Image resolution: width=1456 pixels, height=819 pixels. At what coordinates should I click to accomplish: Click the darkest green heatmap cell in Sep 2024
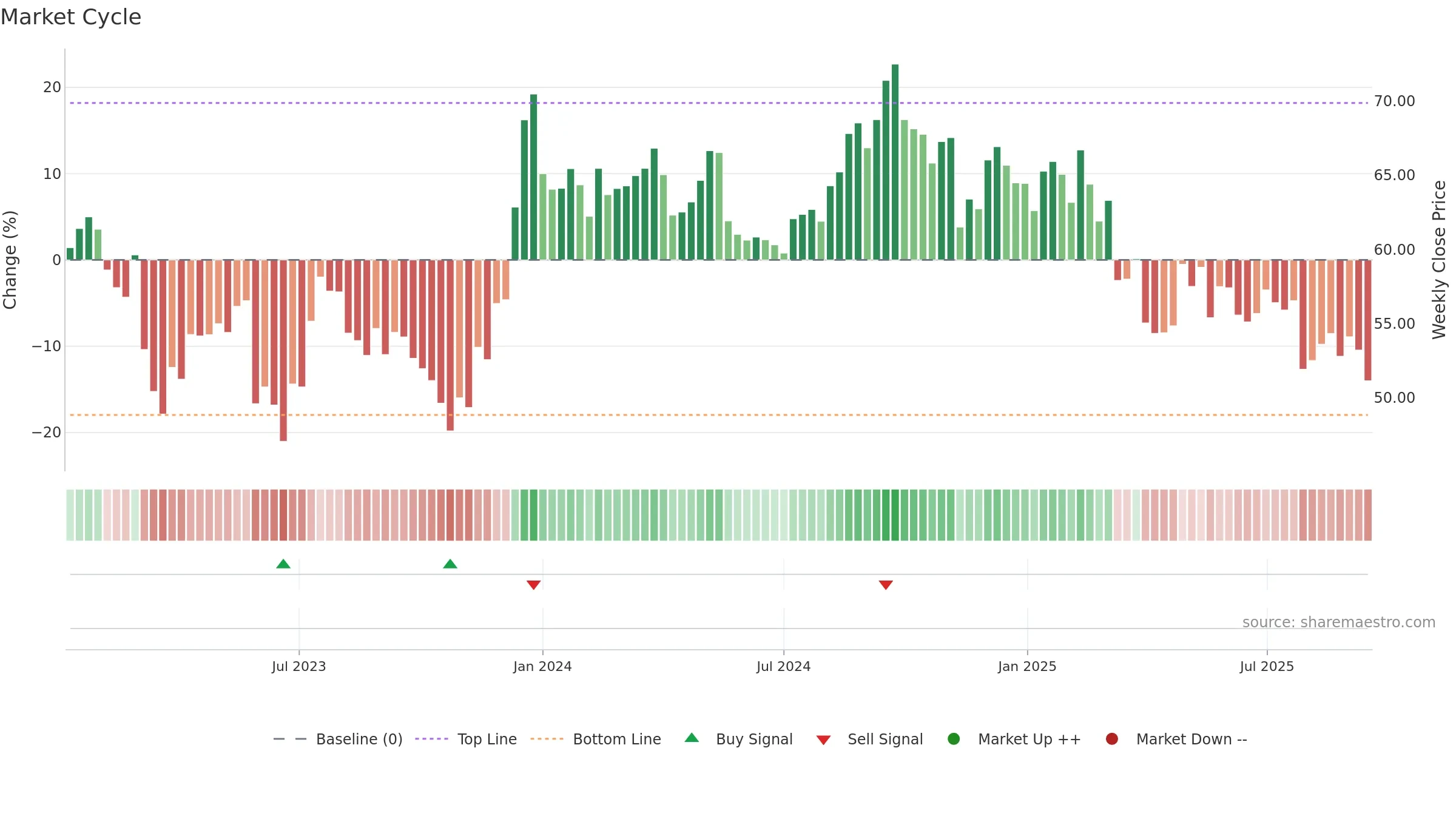coord(895,515)
